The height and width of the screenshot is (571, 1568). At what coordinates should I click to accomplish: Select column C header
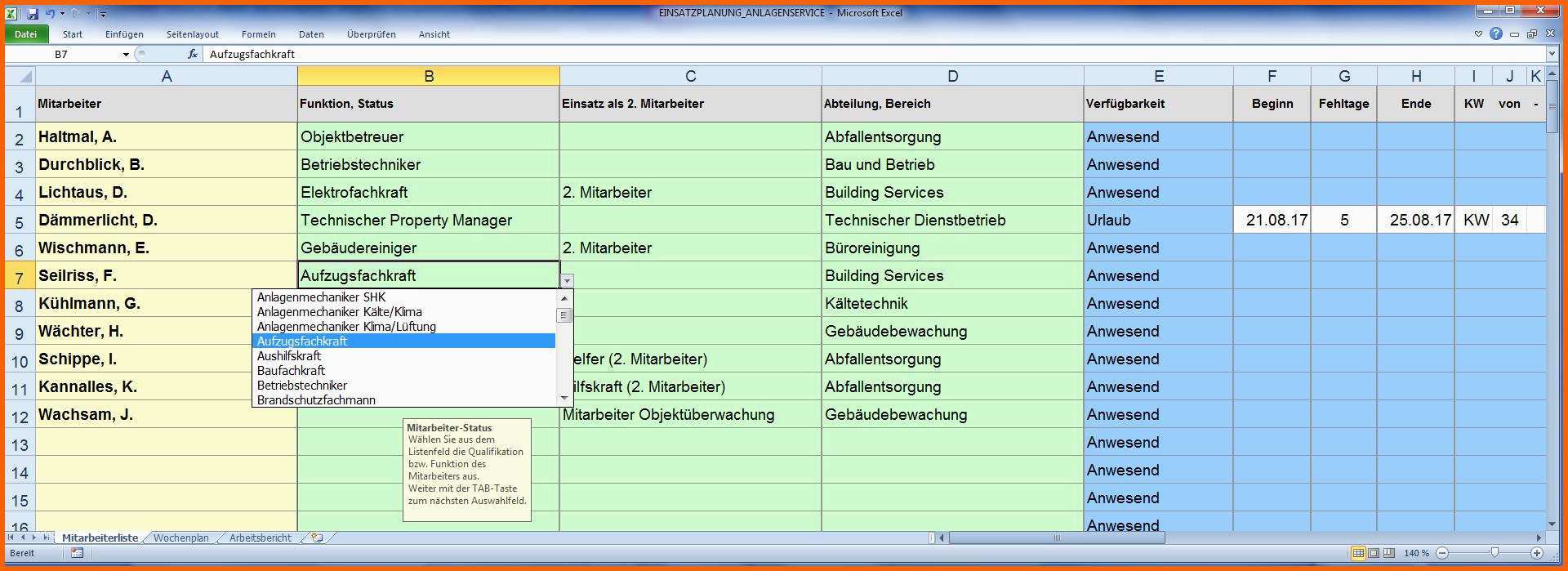point(690,76)
